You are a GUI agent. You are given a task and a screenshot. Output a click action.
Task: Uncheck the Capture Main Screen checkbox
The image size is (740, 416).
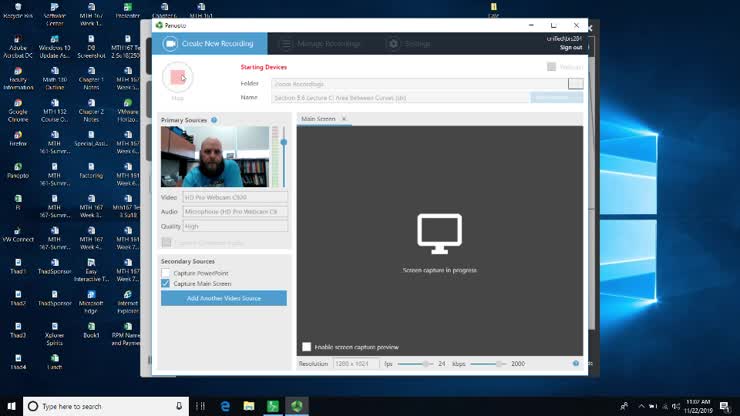coord(166,284)
